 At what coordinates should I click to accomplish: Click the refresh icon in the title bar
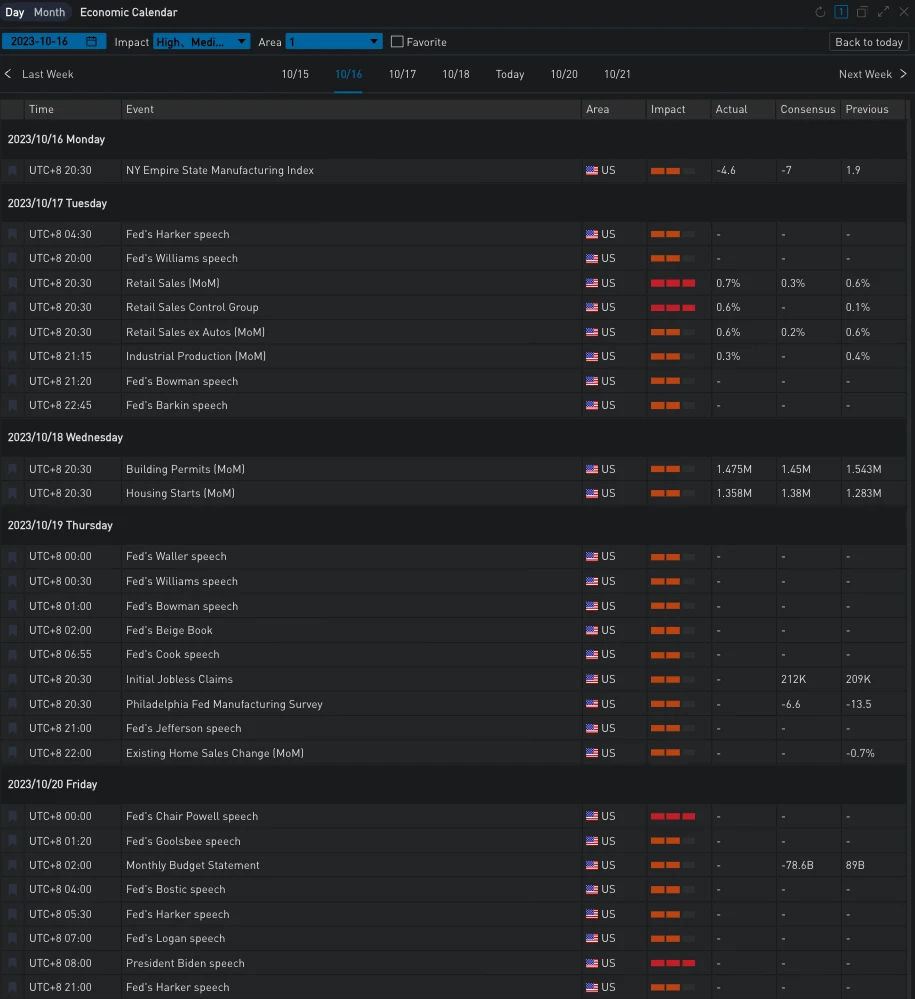[x=820, y=12]
